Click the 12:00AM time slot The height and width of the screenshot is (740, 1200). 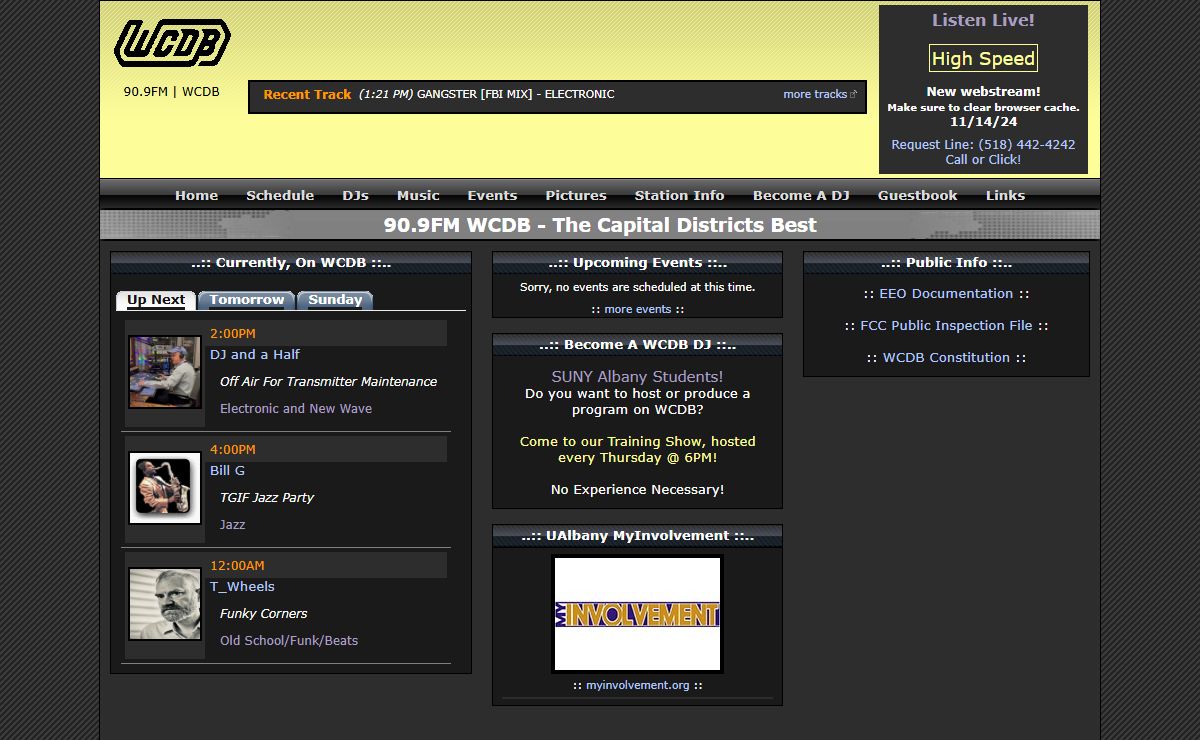(237, 565)
